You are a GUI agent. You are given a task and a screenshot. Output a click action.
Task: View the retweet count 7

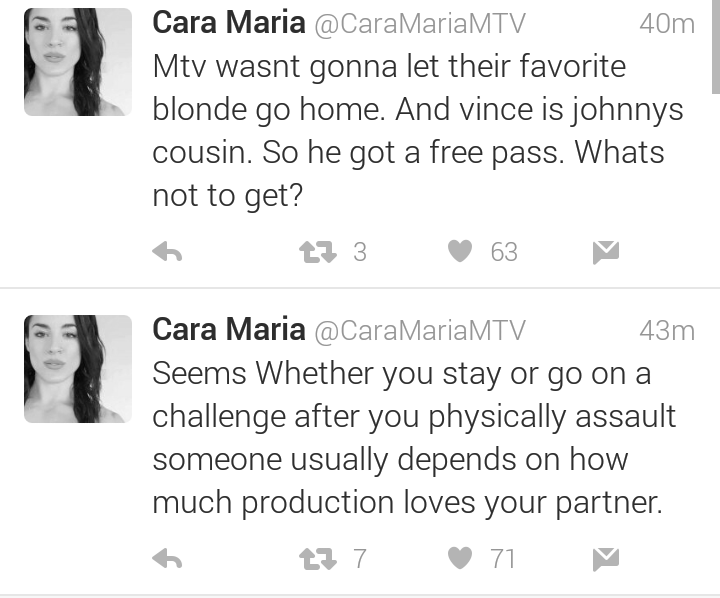click(x=360, y=559)
